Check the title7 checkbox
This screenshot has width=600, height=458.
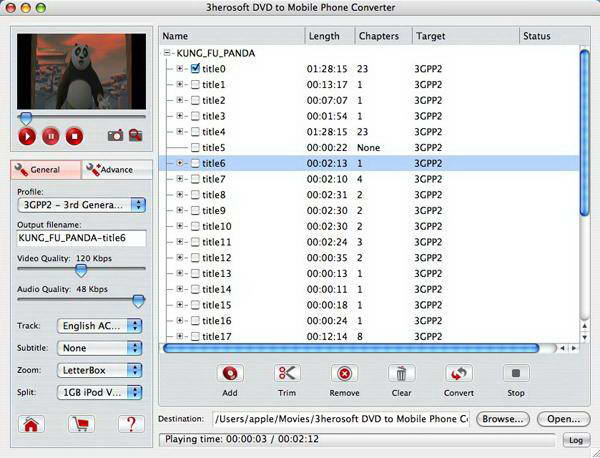[x=195, y=179]
